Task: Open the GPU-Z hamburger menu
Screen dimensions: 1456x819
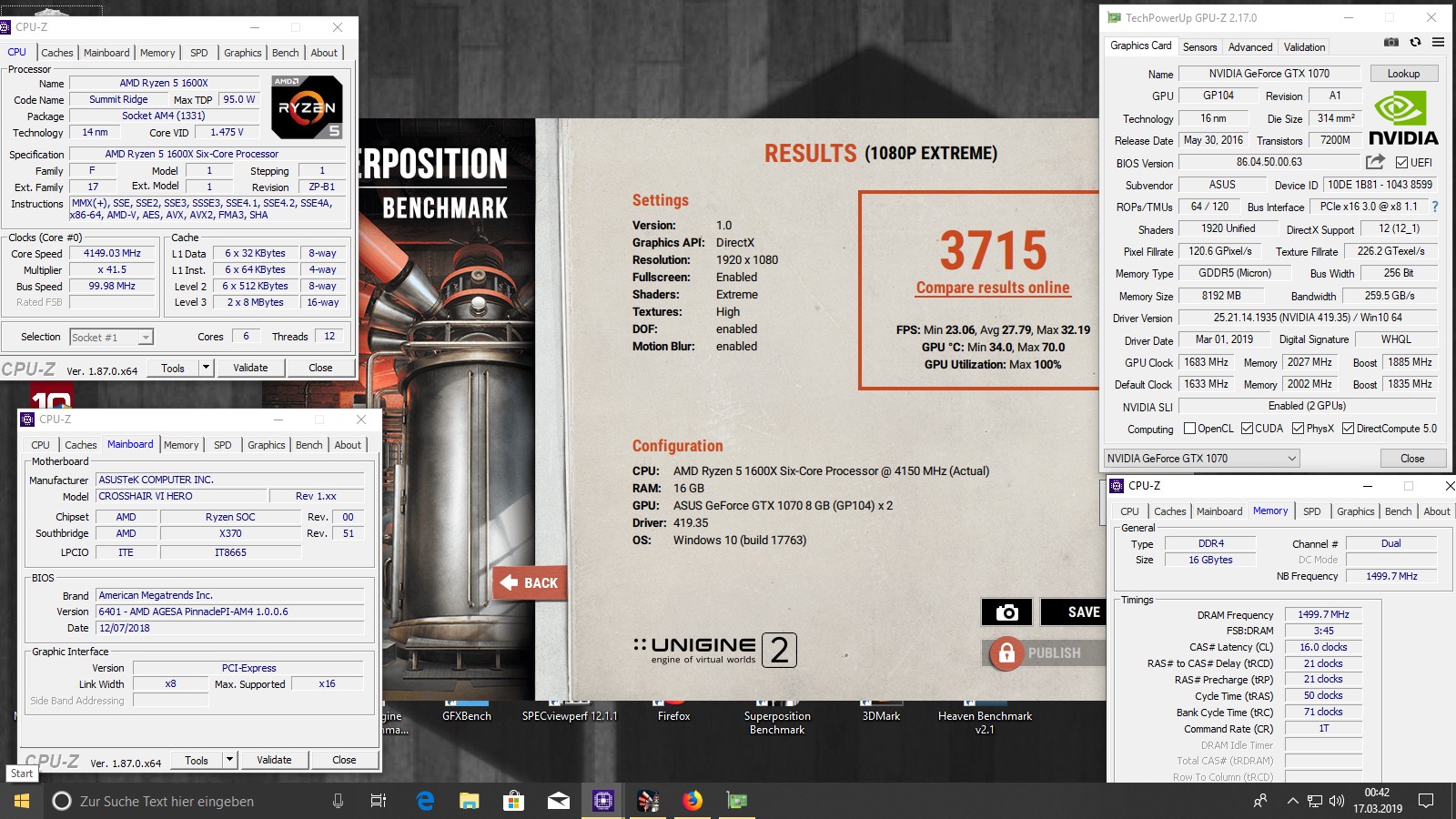Action: (x=1438, y=42)
